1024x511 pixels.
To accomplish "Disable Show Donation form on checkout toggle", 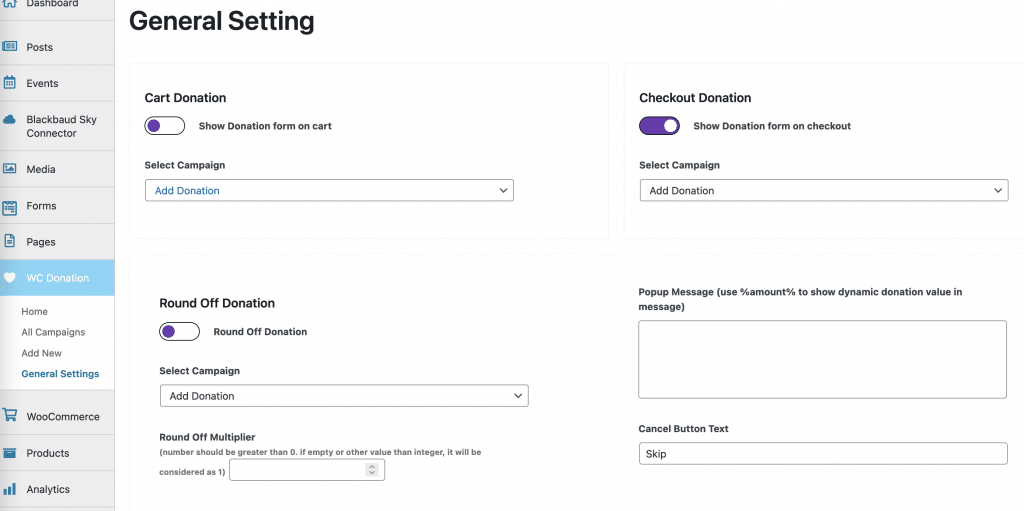I will (659, 125).
